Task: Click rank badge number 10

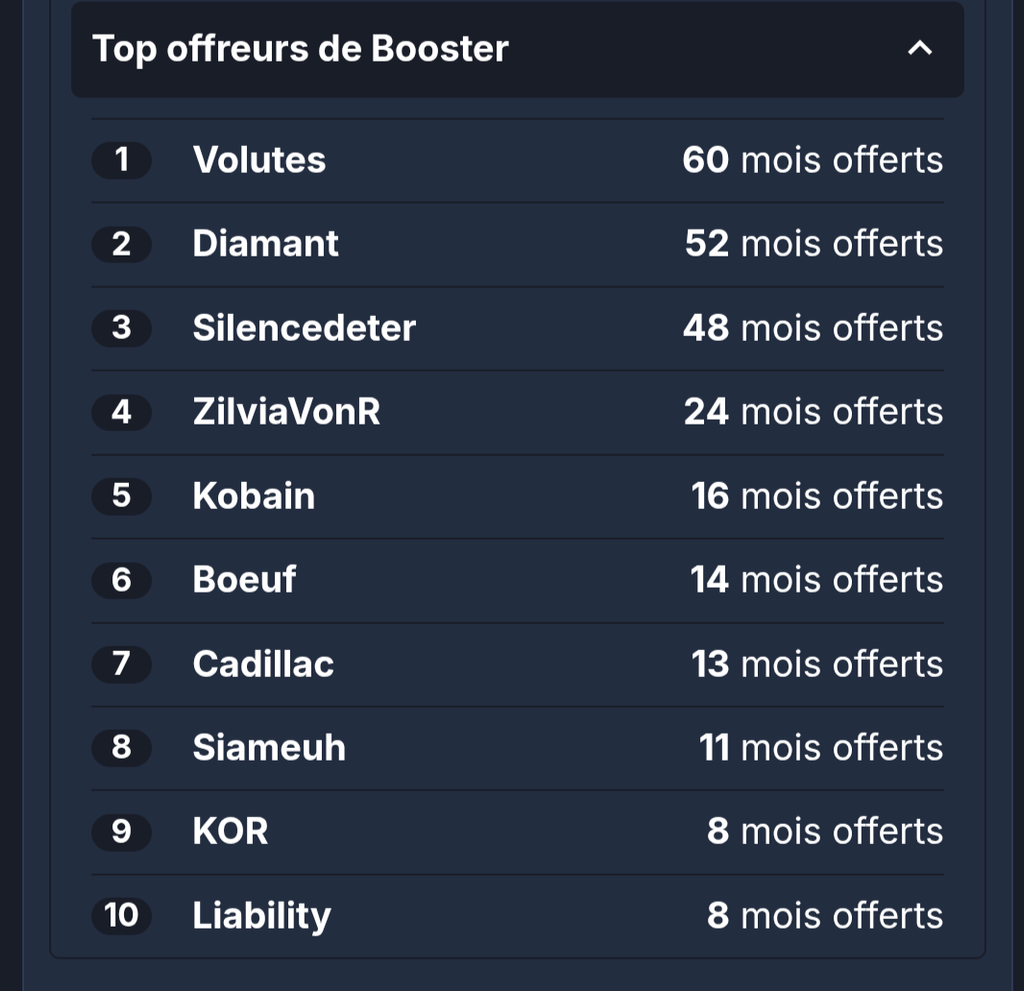Action: point(121,915)
